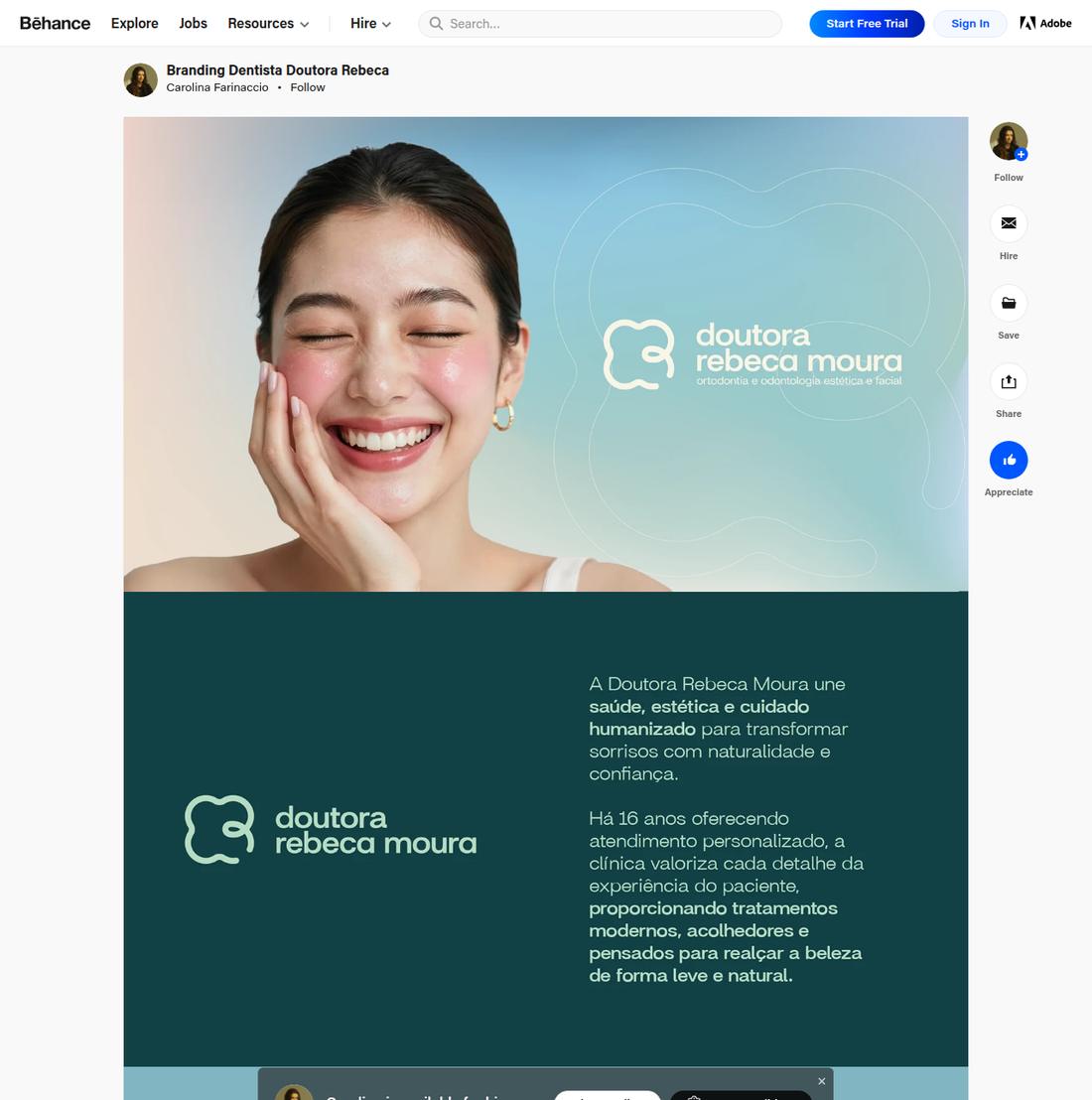Viewport: 1092px width, 1100px height.
Task: Open the Explore page
Action: coord(135,23)
